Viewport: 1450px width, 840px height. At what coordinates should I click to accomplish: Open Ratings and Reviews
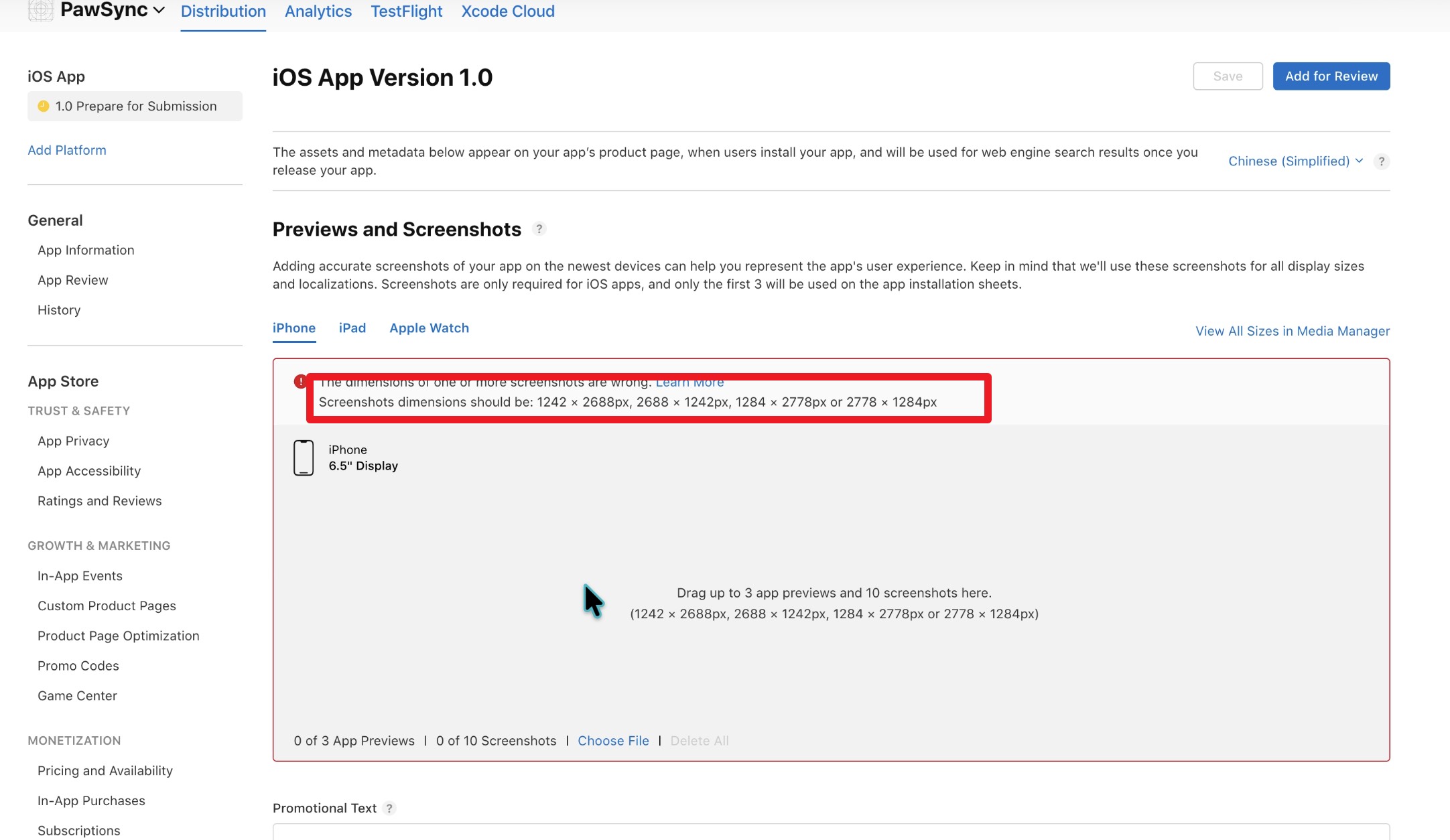pos(100,501)
